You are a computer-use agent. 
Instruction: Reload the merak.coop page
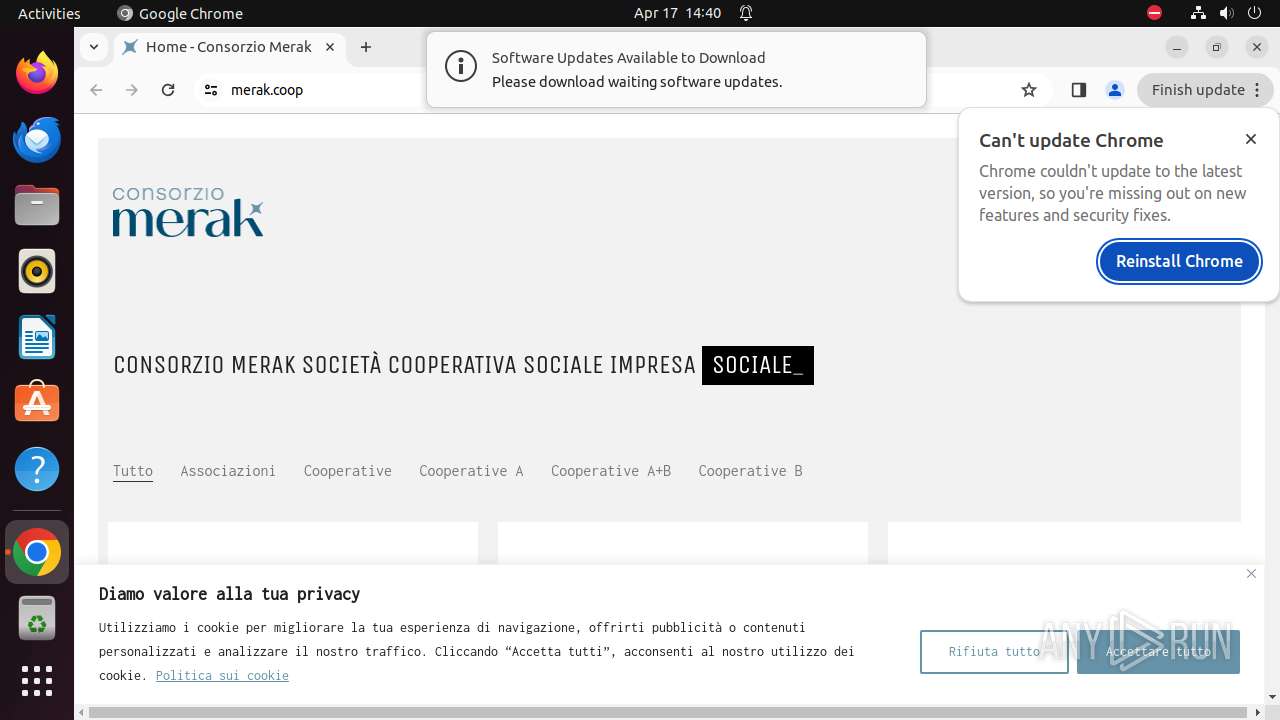(x=168, y=90)
